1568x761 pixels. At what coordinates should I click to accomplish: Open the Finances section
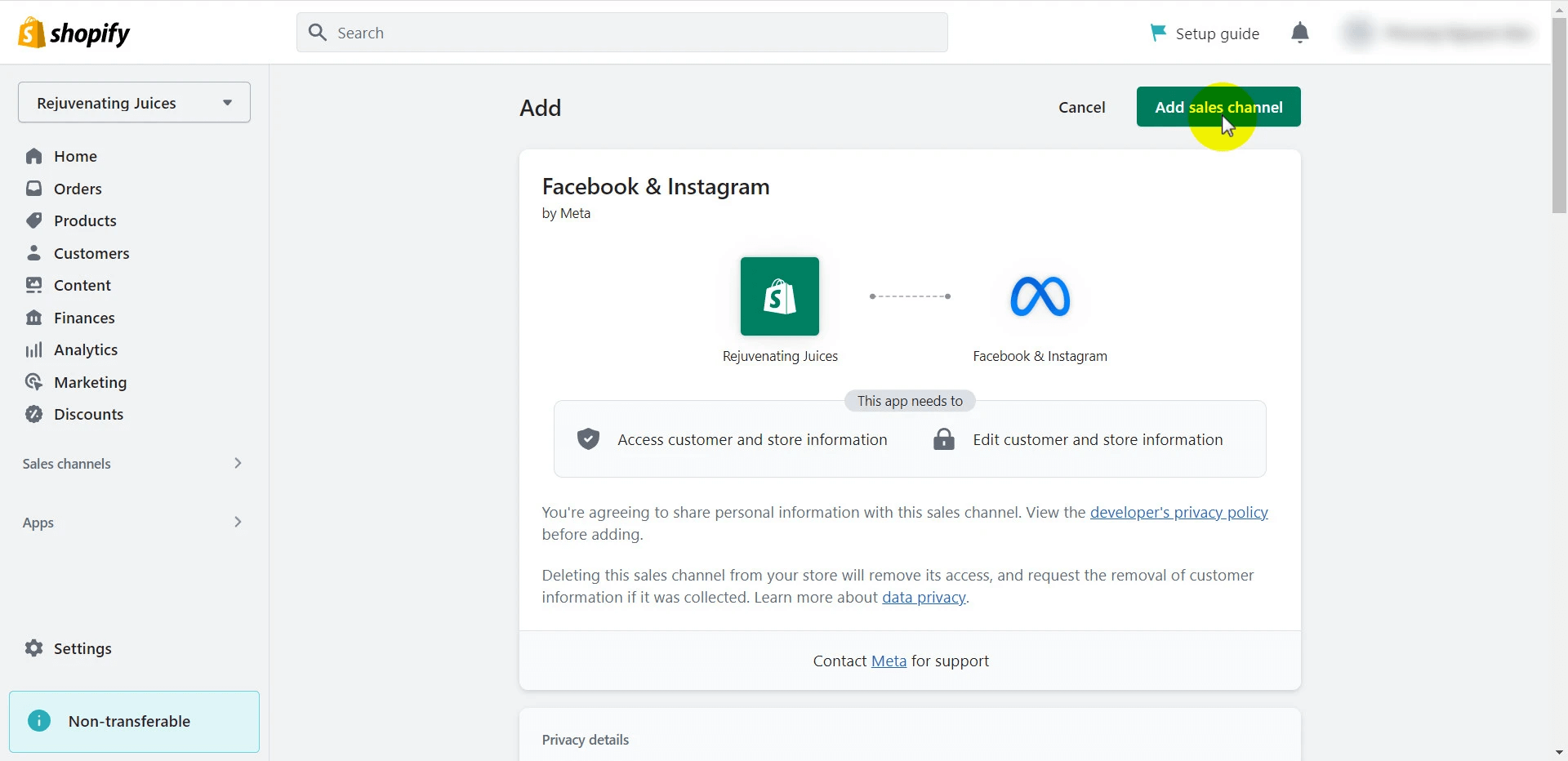pyautogui.click(x=83, y=318)
